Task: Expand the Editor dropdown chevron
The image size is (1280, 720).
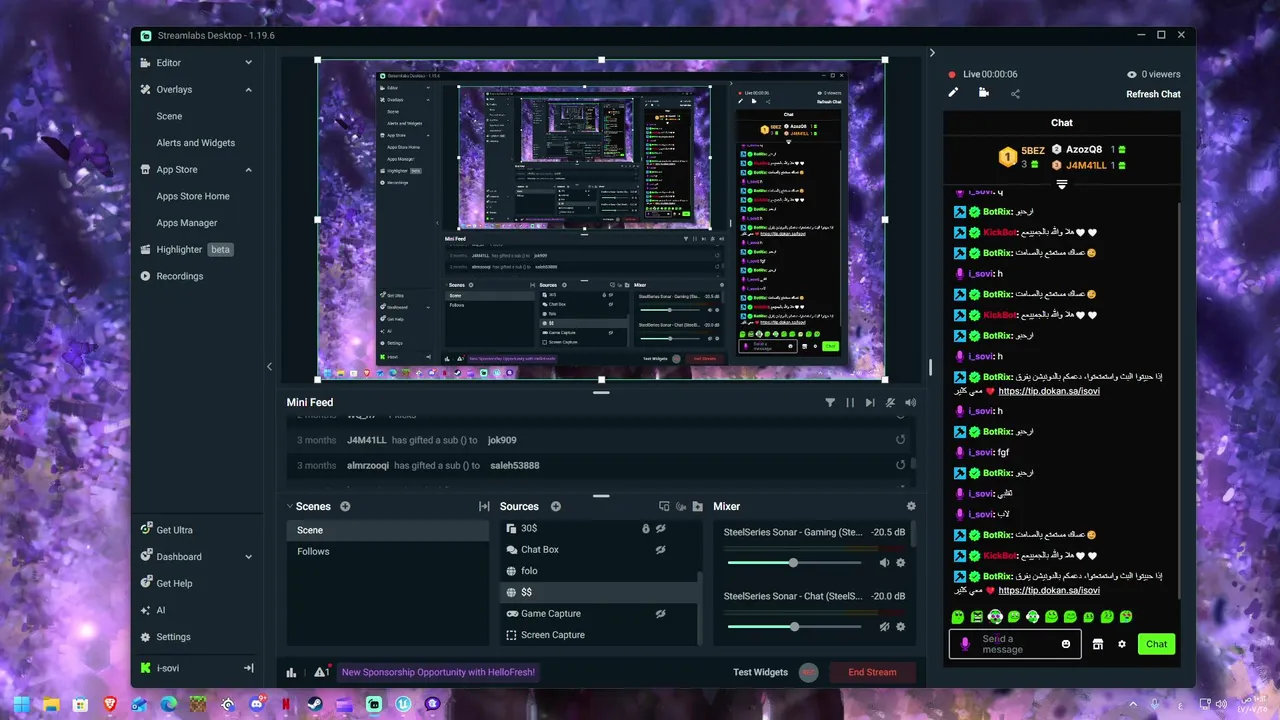Action: [x=248, y=63]
